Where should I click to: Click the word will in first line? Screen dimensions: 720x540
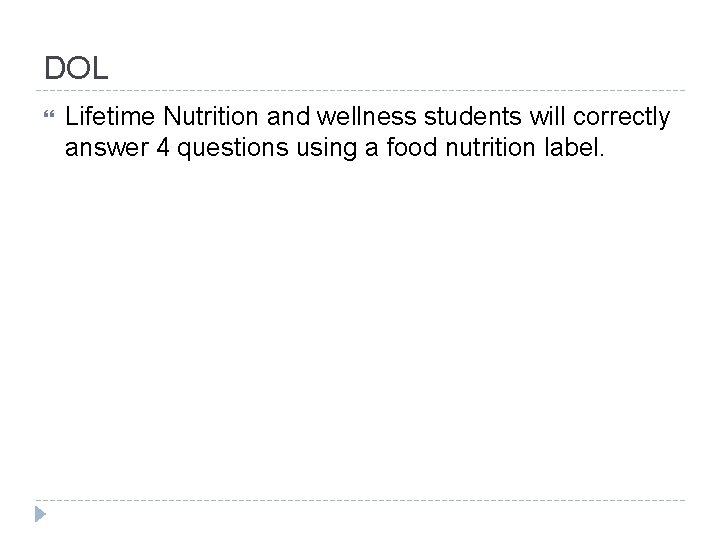[x=542, y=118]
